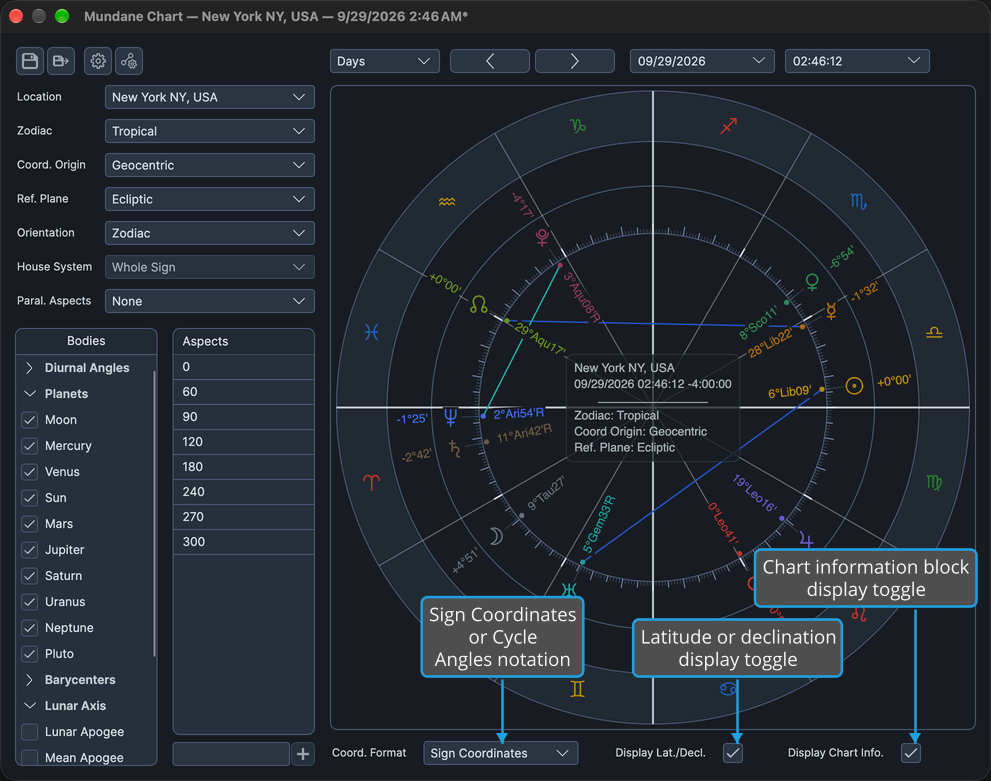Click the Aquarius waves symbol on wheel
Screen dimensions: 991x781
pos(447,202)
